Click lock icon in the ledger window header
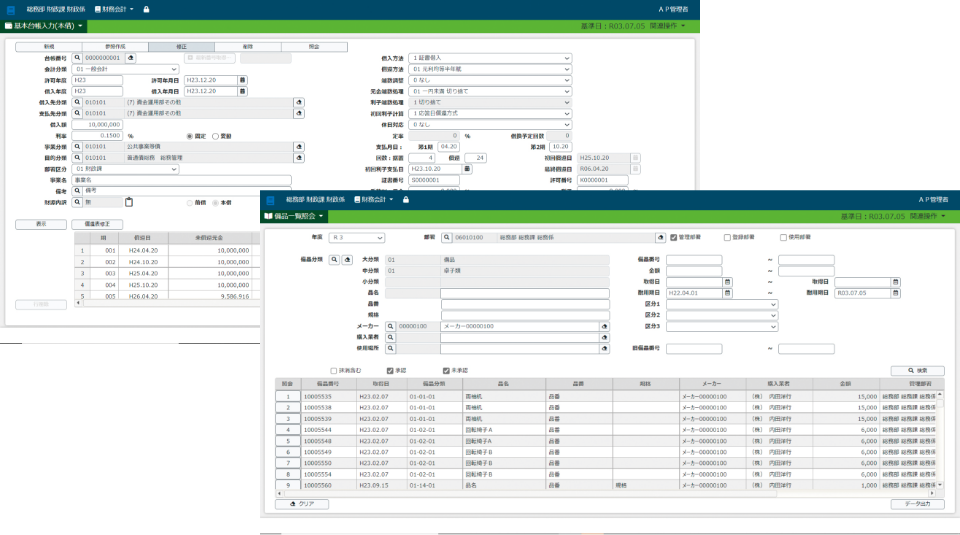The image size is (960, 535). pyautogui.click(x=146, y=9)
